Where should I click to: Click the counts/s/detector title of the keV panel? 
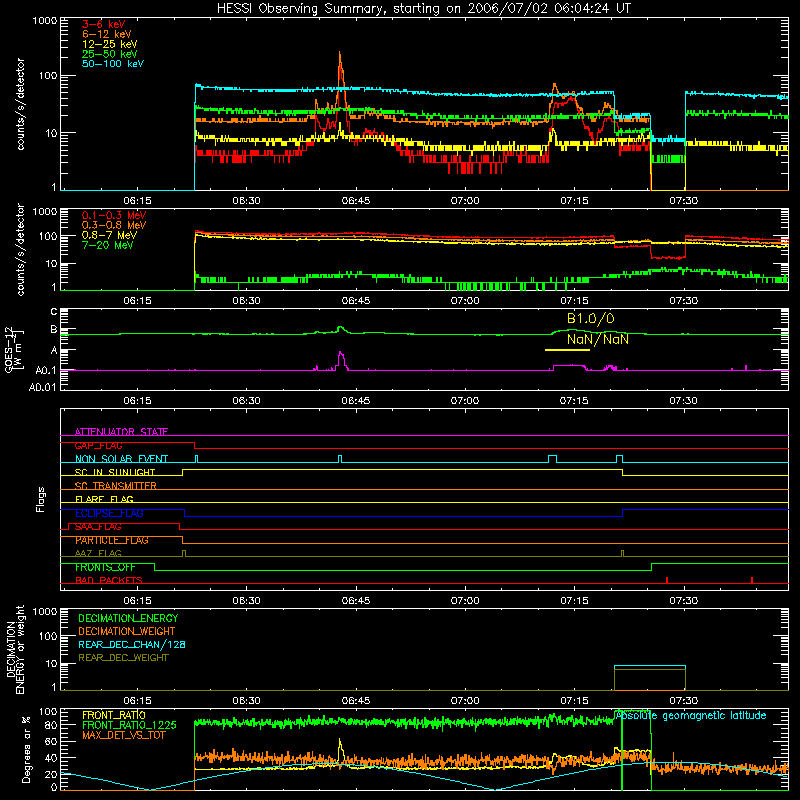pyautogui.click(x=20, y=104)
